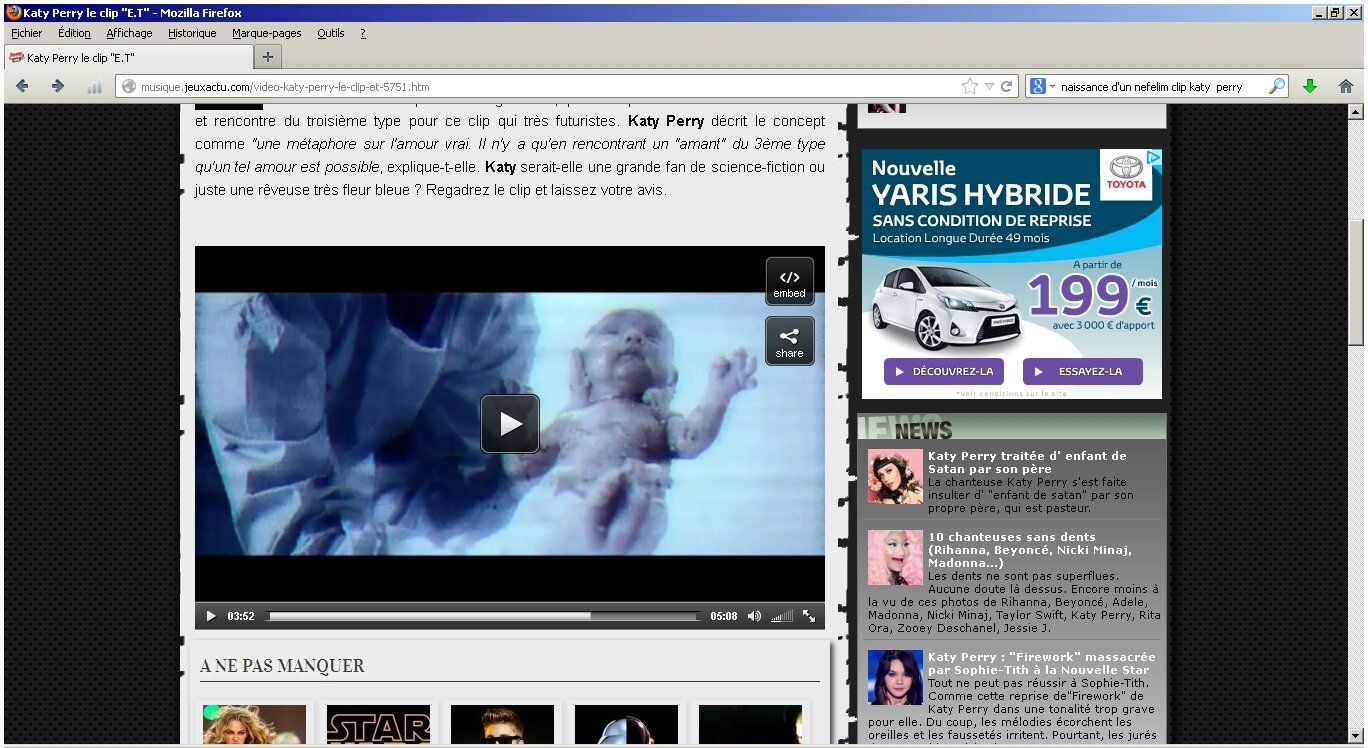
Task: Play the video with center play button
Action: 510,424
